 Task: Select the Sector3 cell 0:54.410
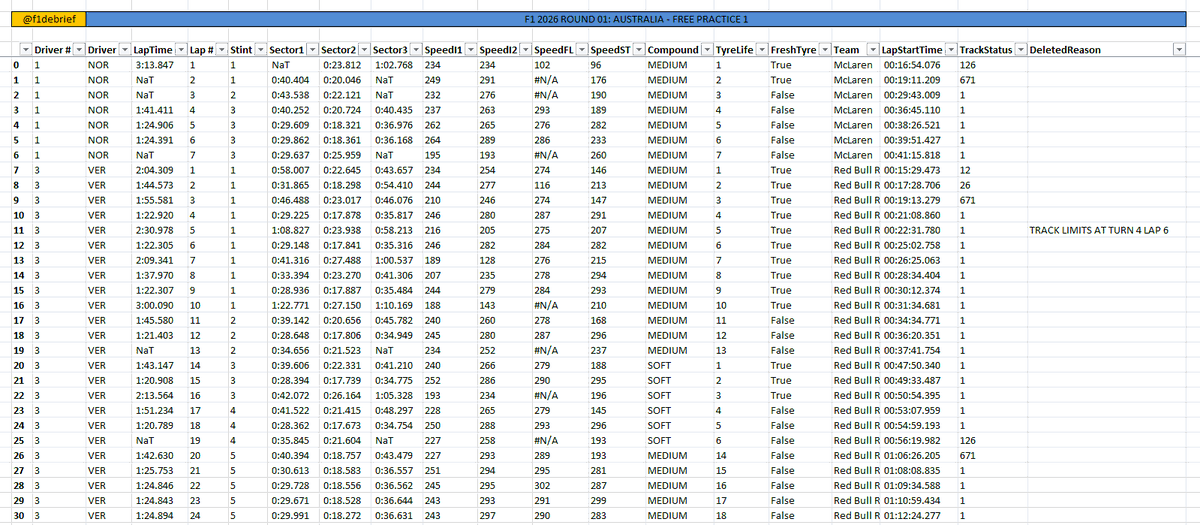pyautogui.click(x=395, y=186)
